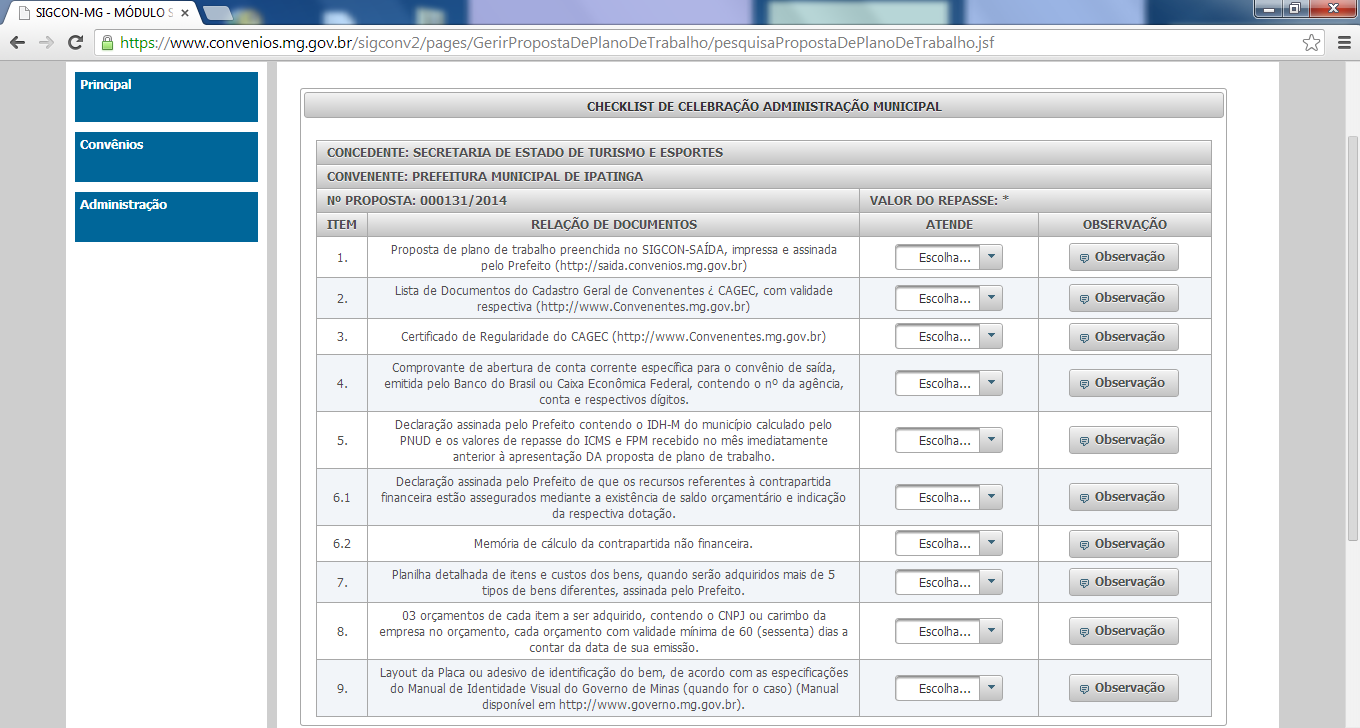
Task: Click Observação button for item 1
Action: pos(1123,257)
